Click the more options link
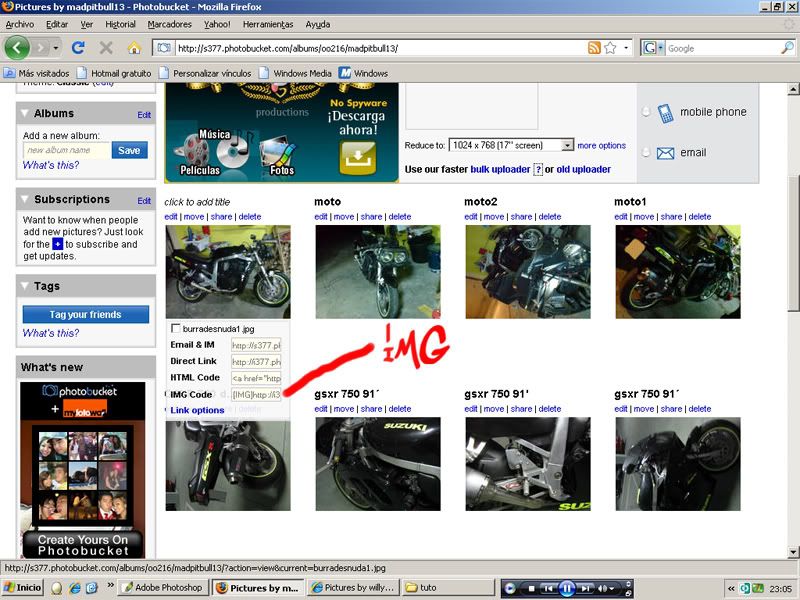 pos(602,145)
